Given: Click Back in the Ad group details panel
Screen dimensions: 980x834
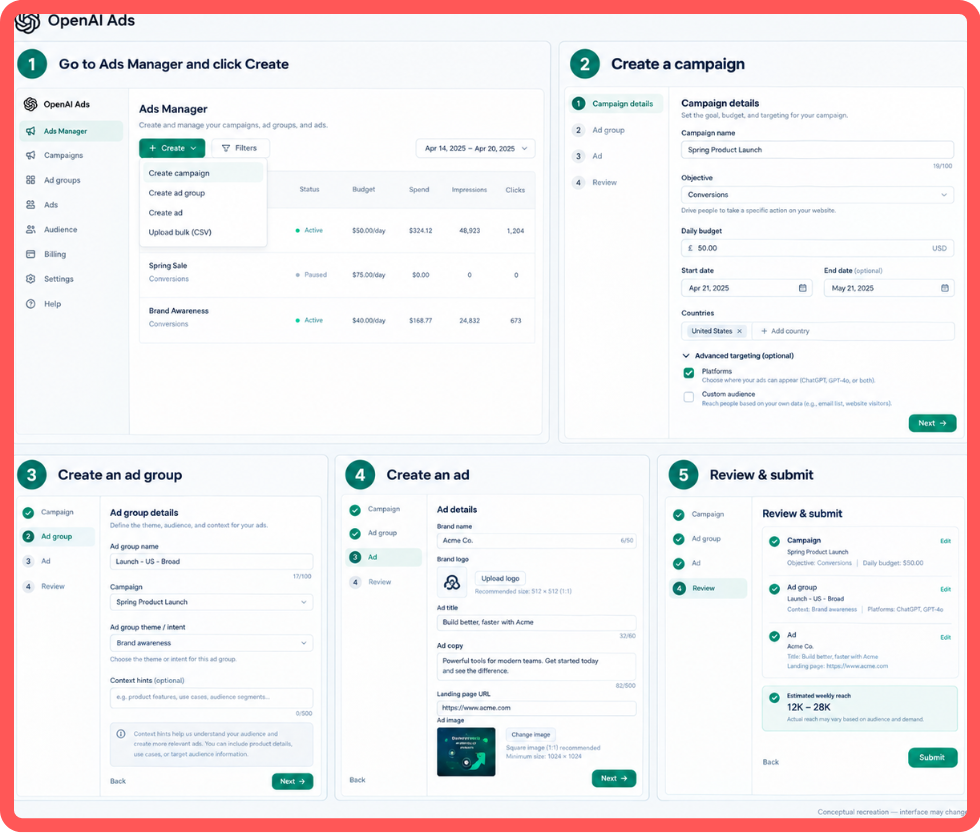Looking at the screenshot, I should coord(118,781).
